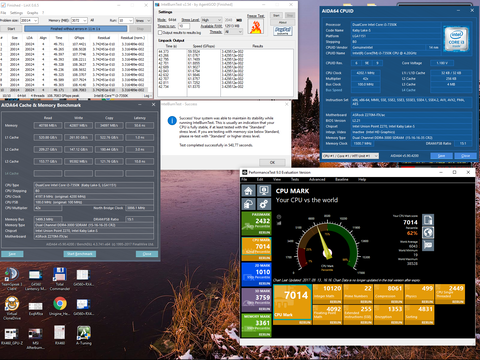
Task: Open Memory (MiB) dropdown in LinX
Action: tap(79, 21)
